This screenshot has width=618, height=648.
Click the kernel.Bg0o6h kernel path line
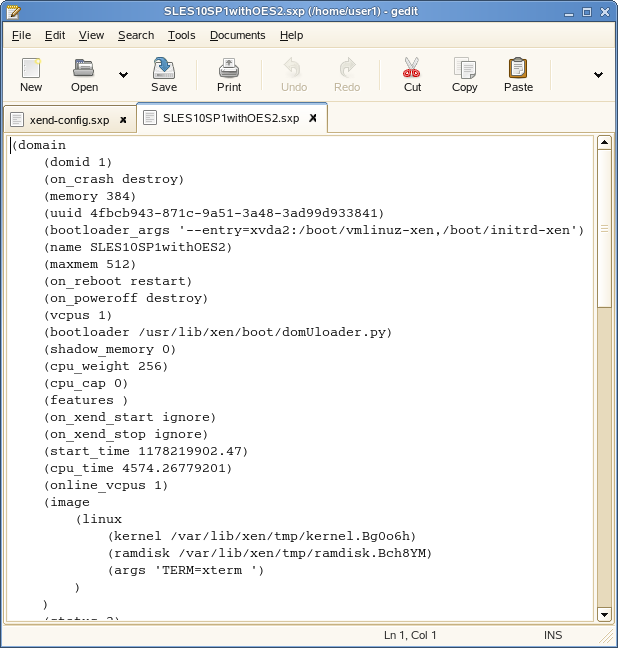[262, 536]
